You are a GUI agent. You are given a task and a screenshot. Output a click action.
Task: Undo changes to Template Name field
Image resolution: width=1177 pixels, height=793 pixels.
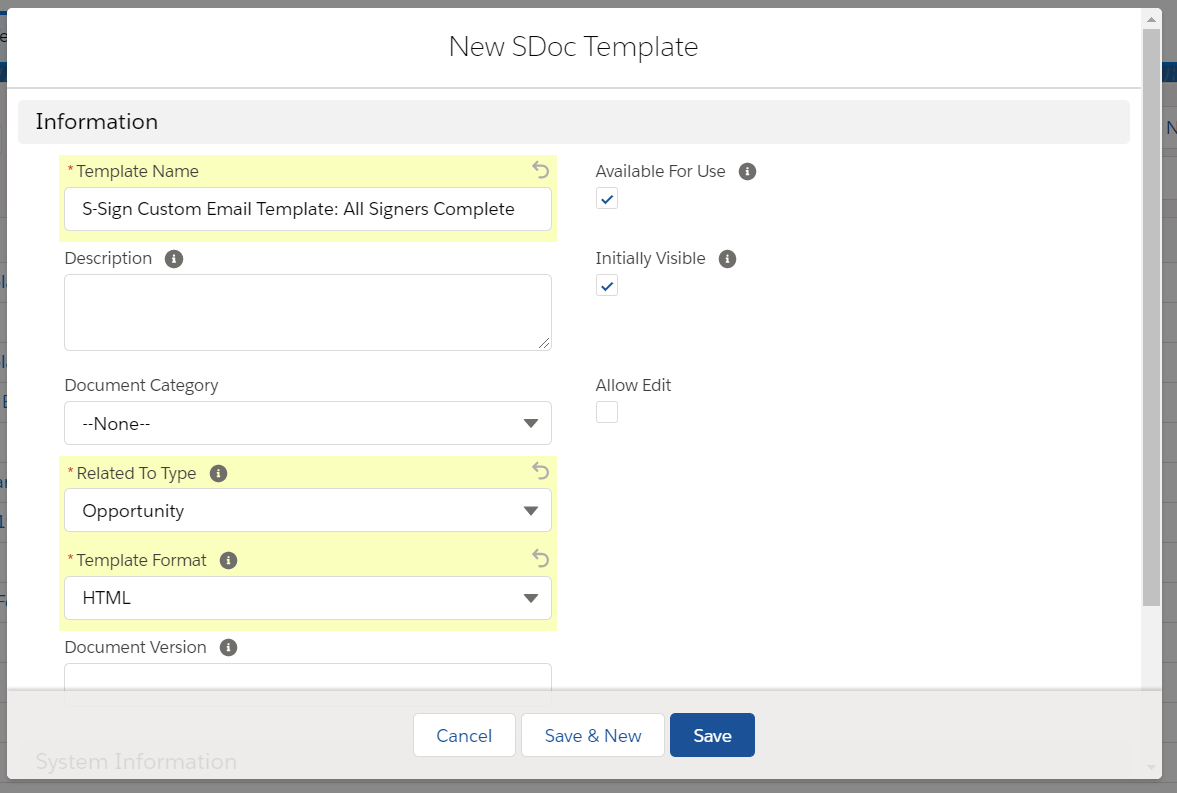(x=540, y=170)
